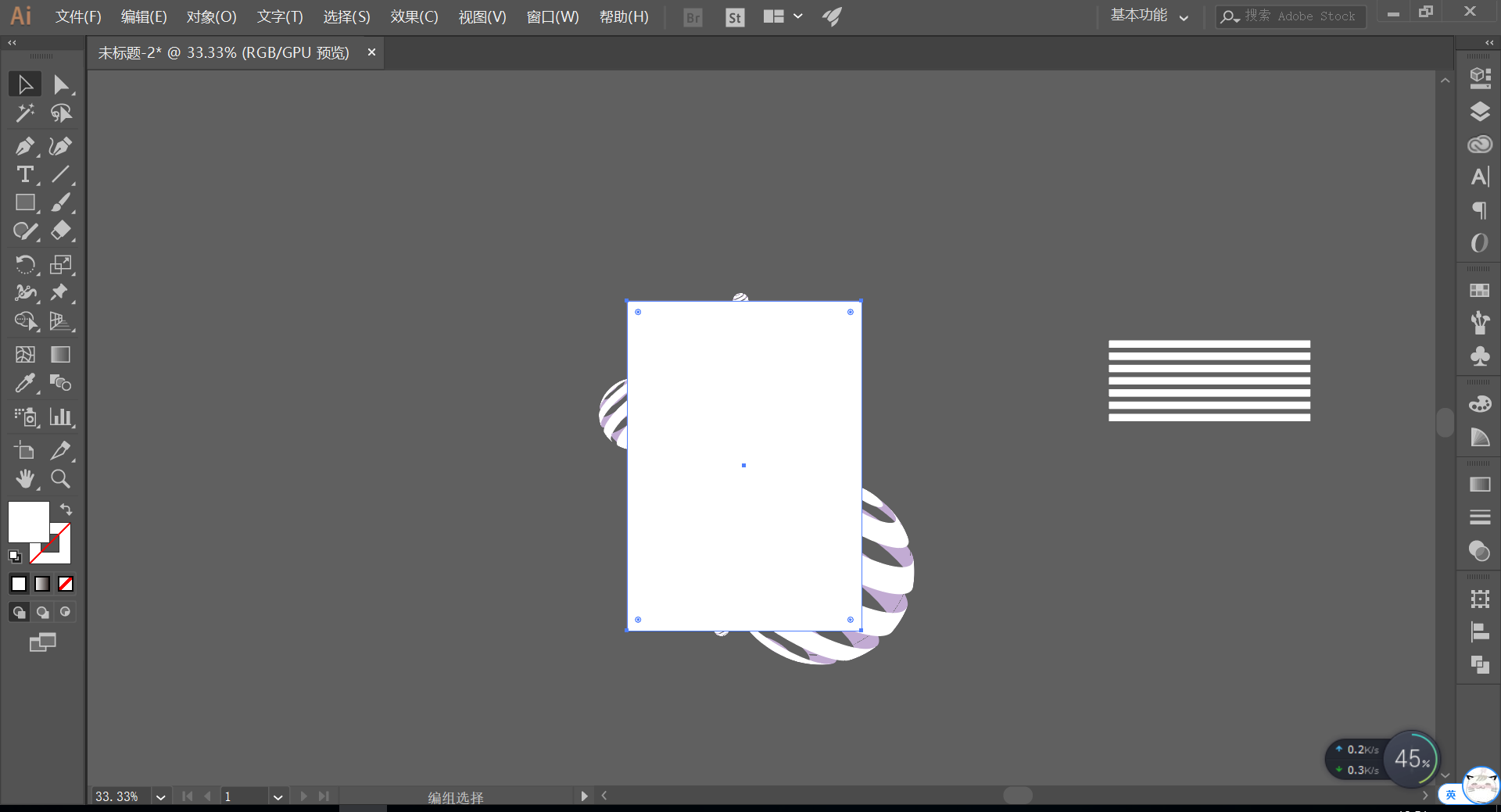Screen dimensions: 1501x812
Task: Open the Swatches panel
Action: click(1479, 290)
